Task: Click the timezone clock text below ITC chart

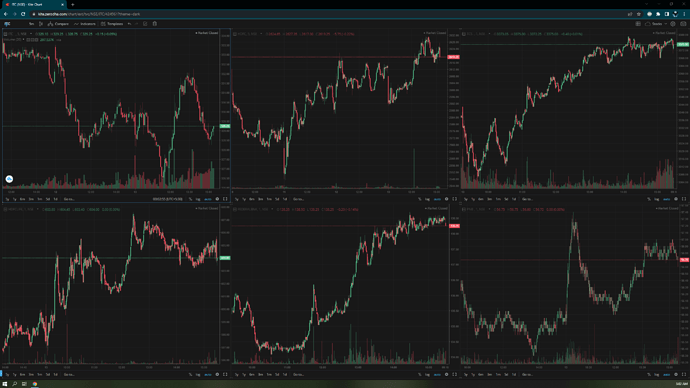Action: click(x=168, y=199)
